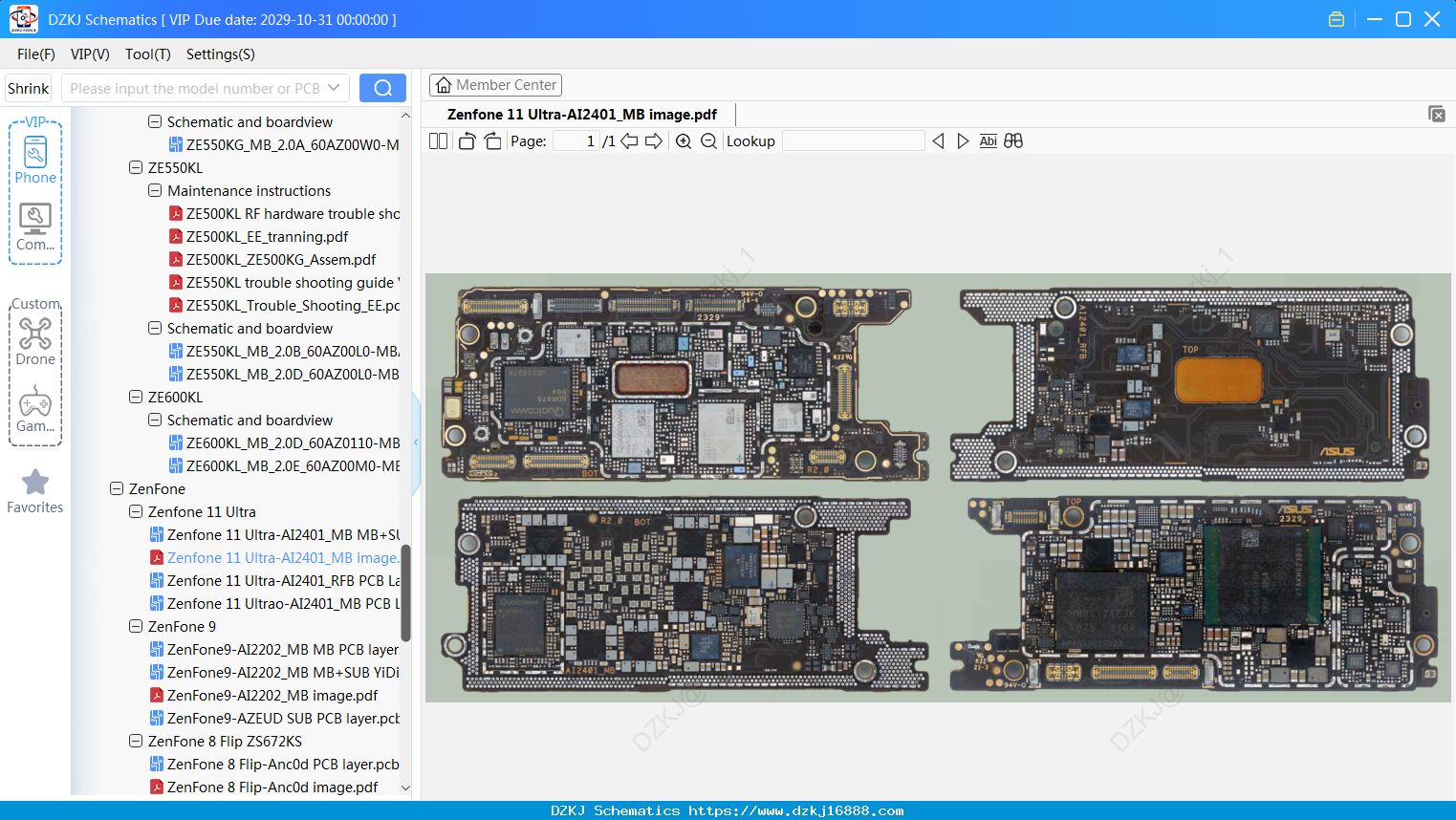The image size is (1456, 820).
Task: Open ZenFone9-AI2202_MB image.pdf
Action: coord(264,695)
